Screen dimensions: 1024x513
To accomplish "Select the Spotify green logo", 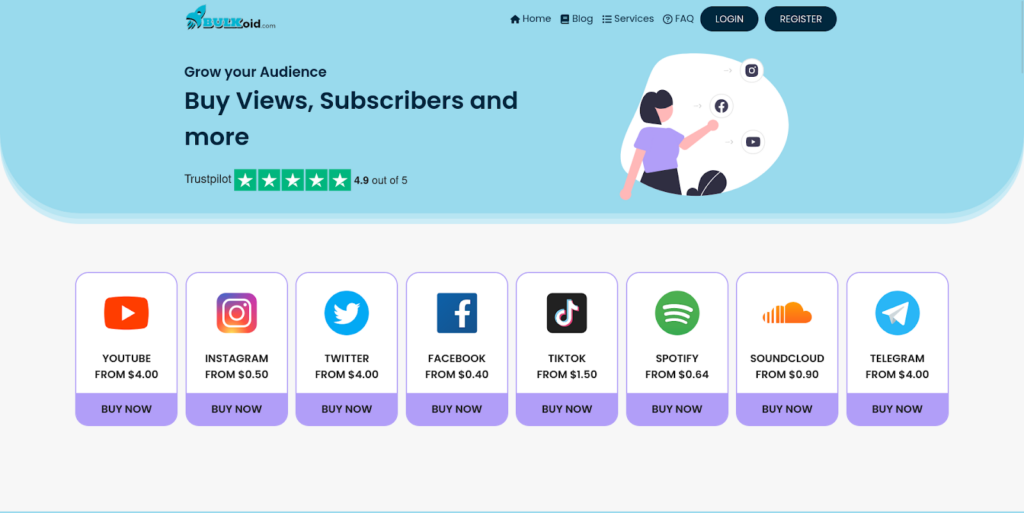I will point(677,313).
